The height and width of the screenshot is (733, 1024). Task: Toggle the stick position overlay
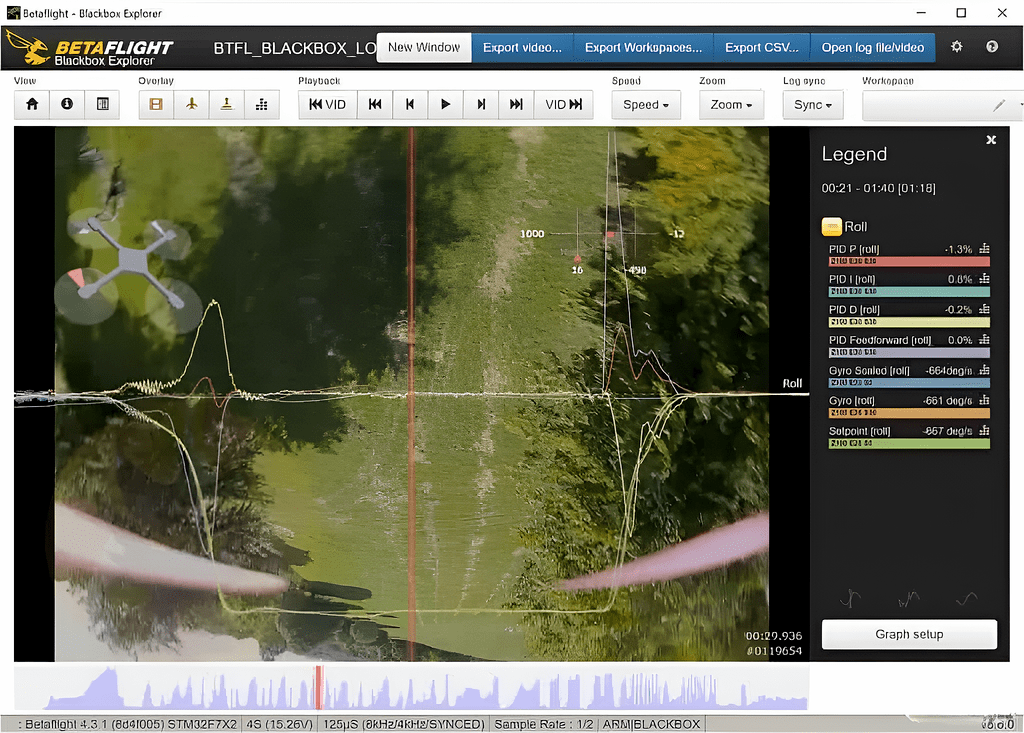pos(227,104)
